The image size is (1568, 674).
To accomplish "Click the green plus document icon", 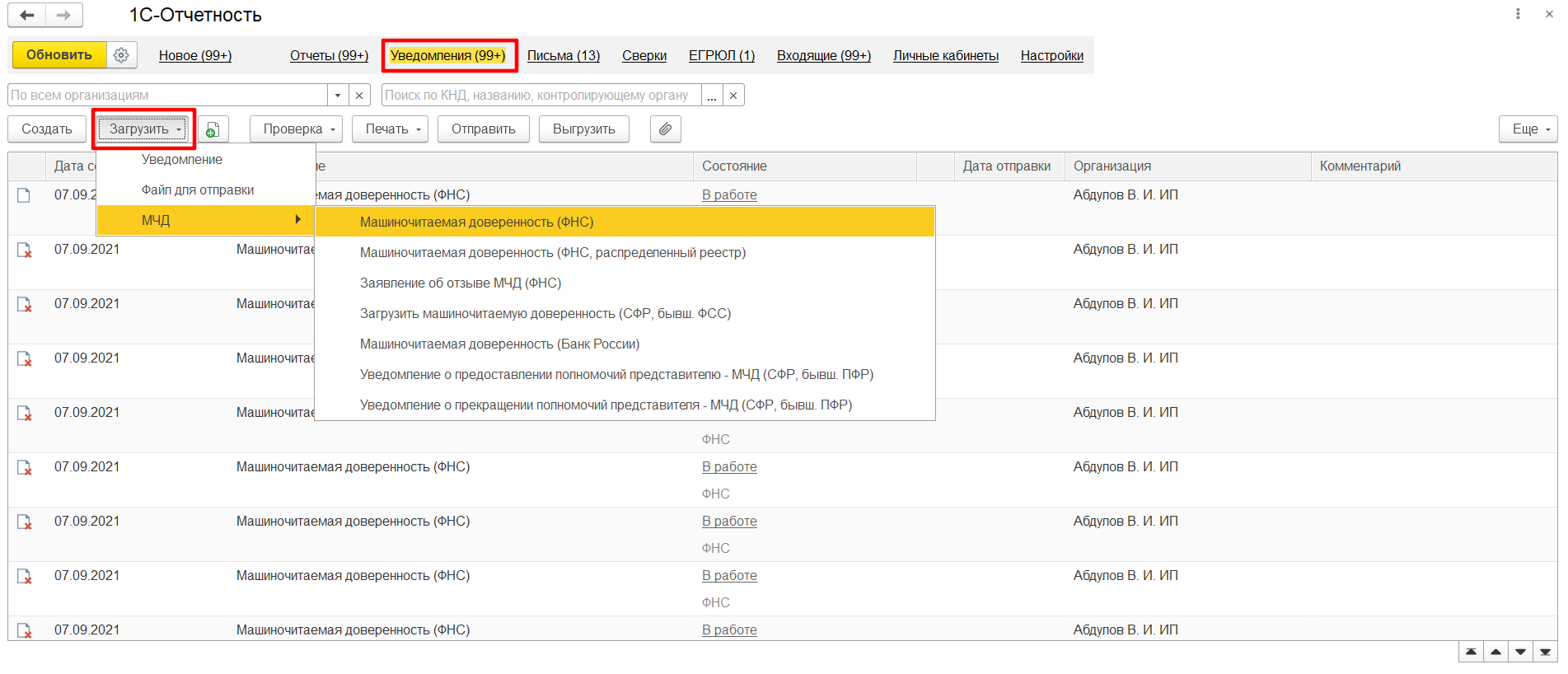I will coord(213,129).
